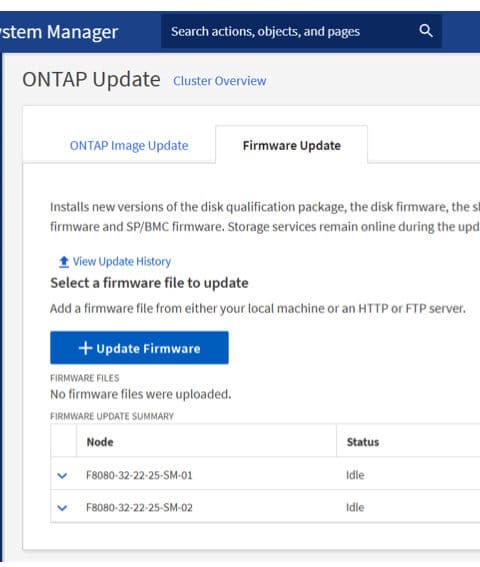
Task: Select the Firmware Update tab
Action: [292, 145]
